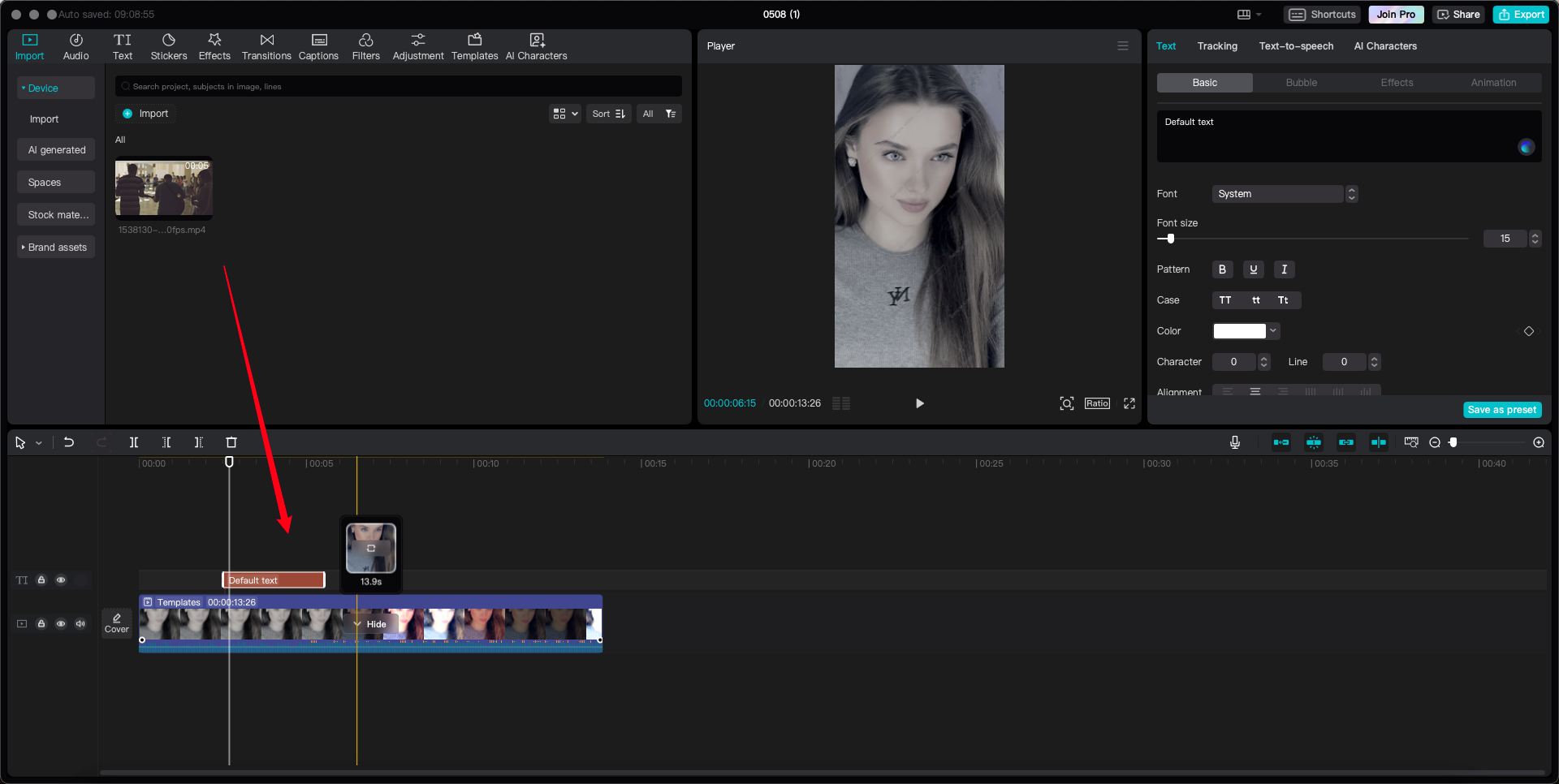The height and width of the screenshot is (784, 1559).
Task: Open the Font dropdown showing System
Action: tap(1277, 194)
